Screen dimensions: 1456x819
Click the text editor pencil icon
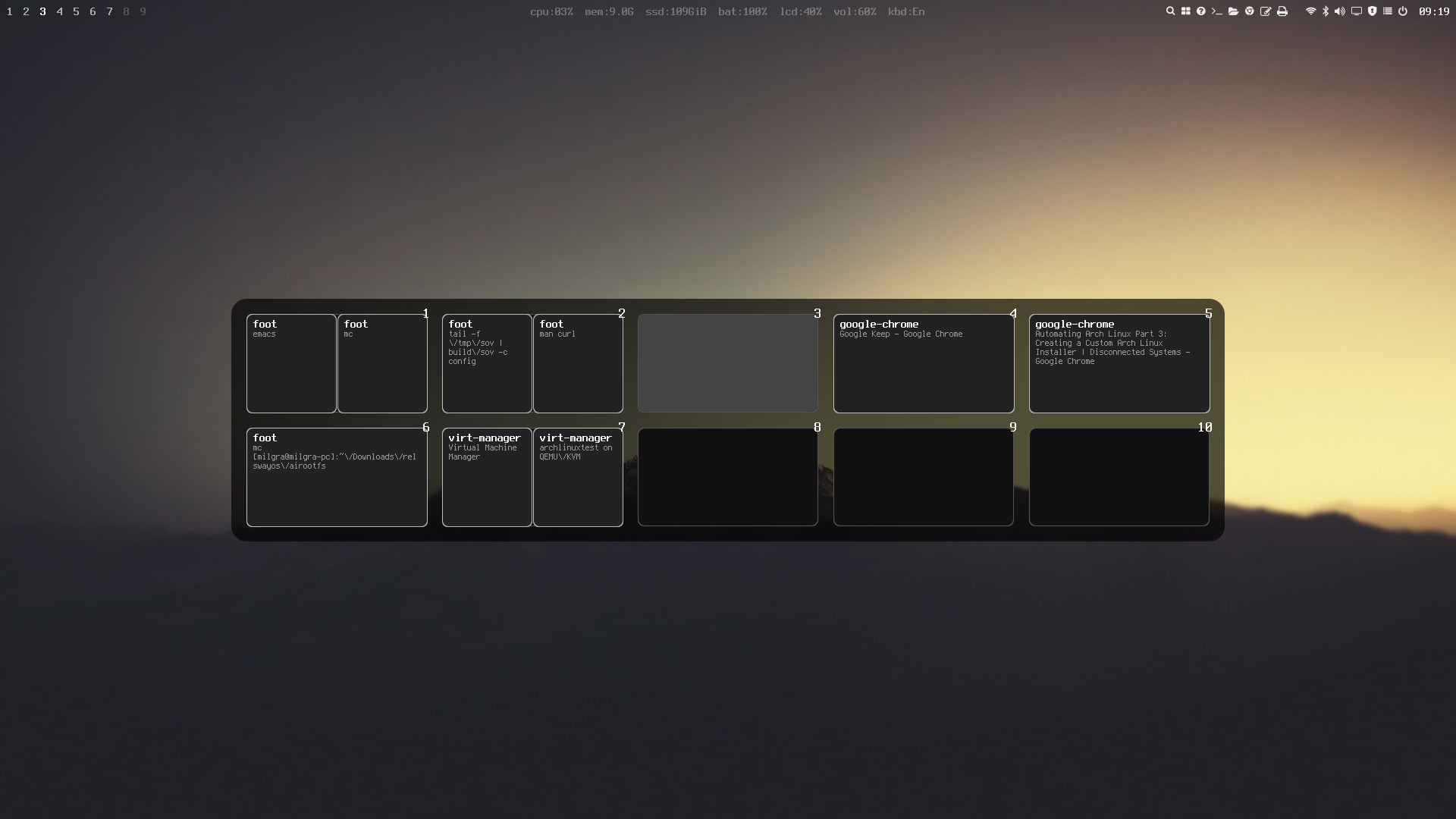[x=1266, y=11]
